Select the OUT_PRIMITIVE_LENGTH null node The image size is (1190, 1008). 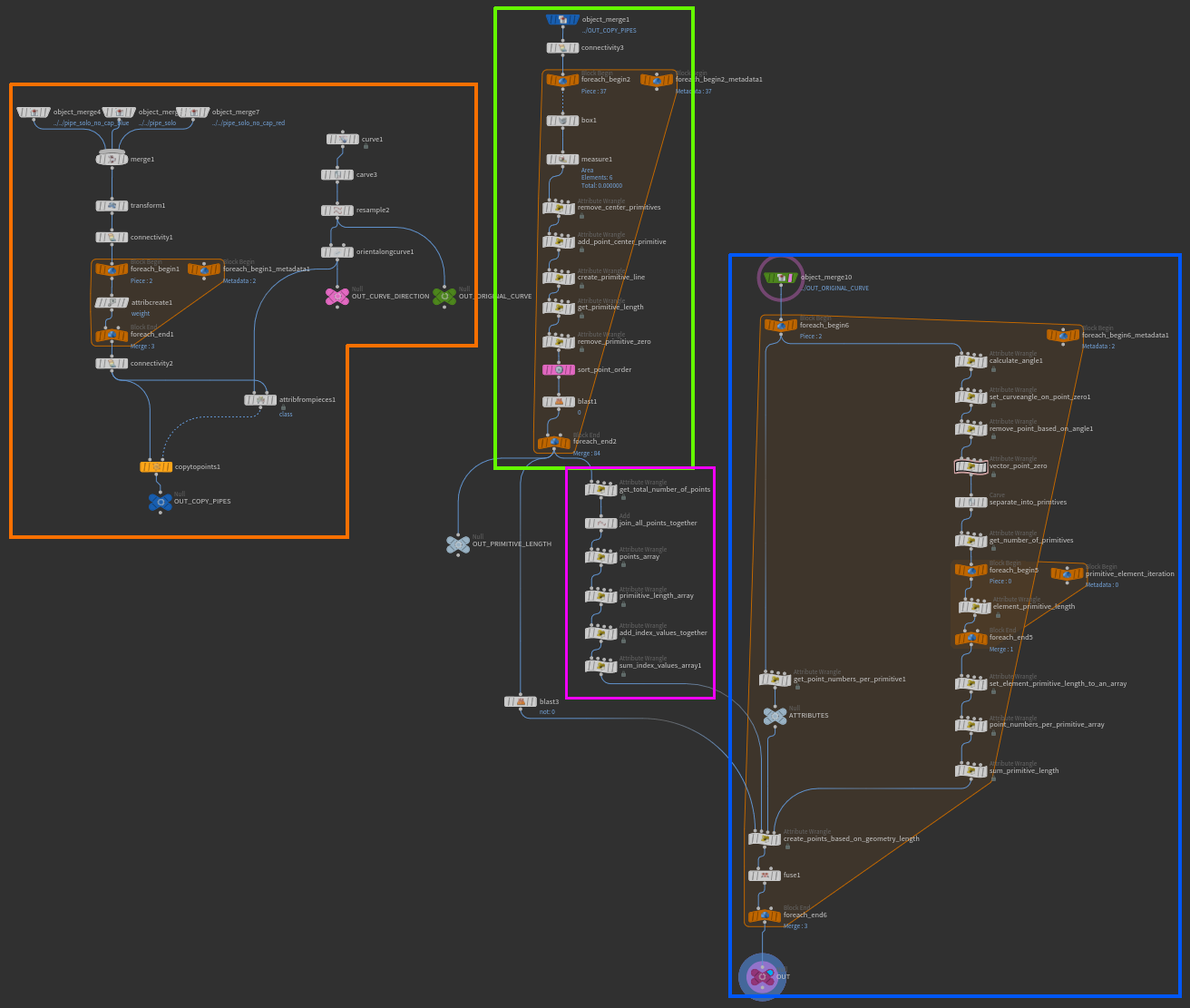[x=458, y=544]
